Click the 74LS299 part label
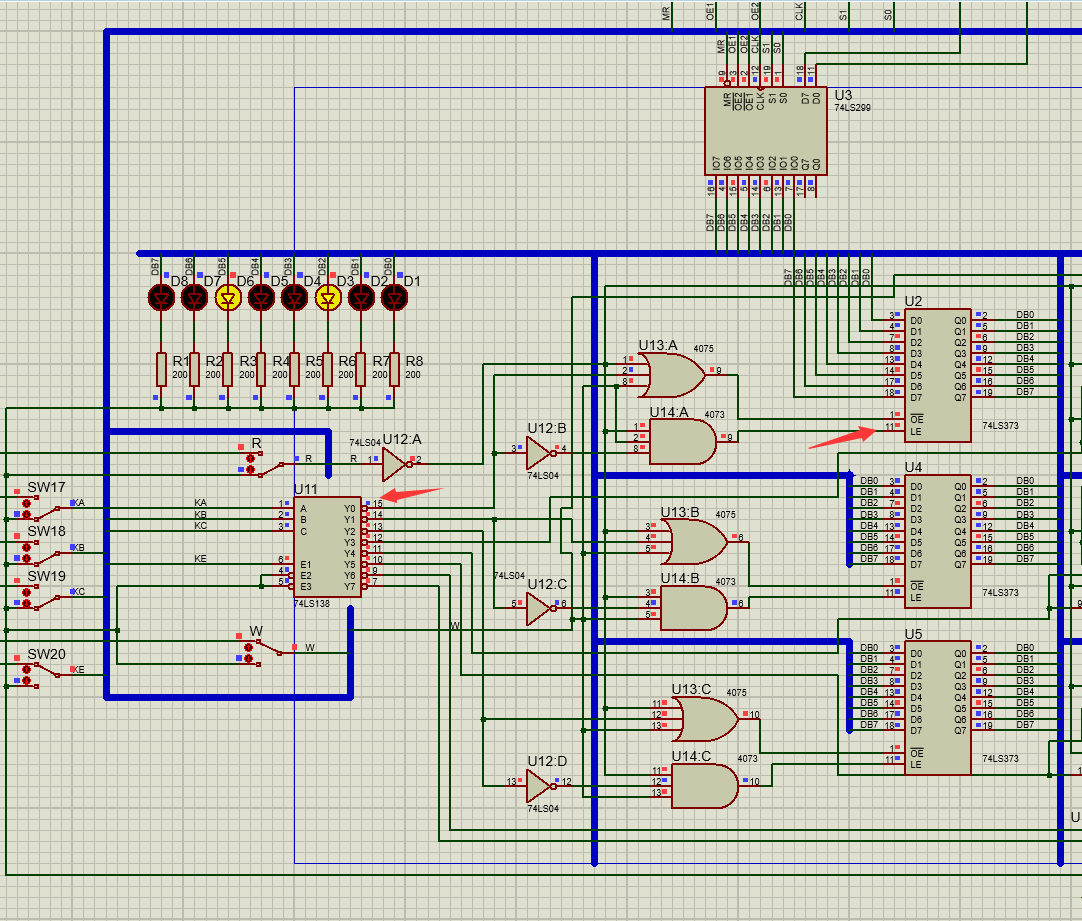Screen dimensions: 1082x921 (x=852, y=108)
